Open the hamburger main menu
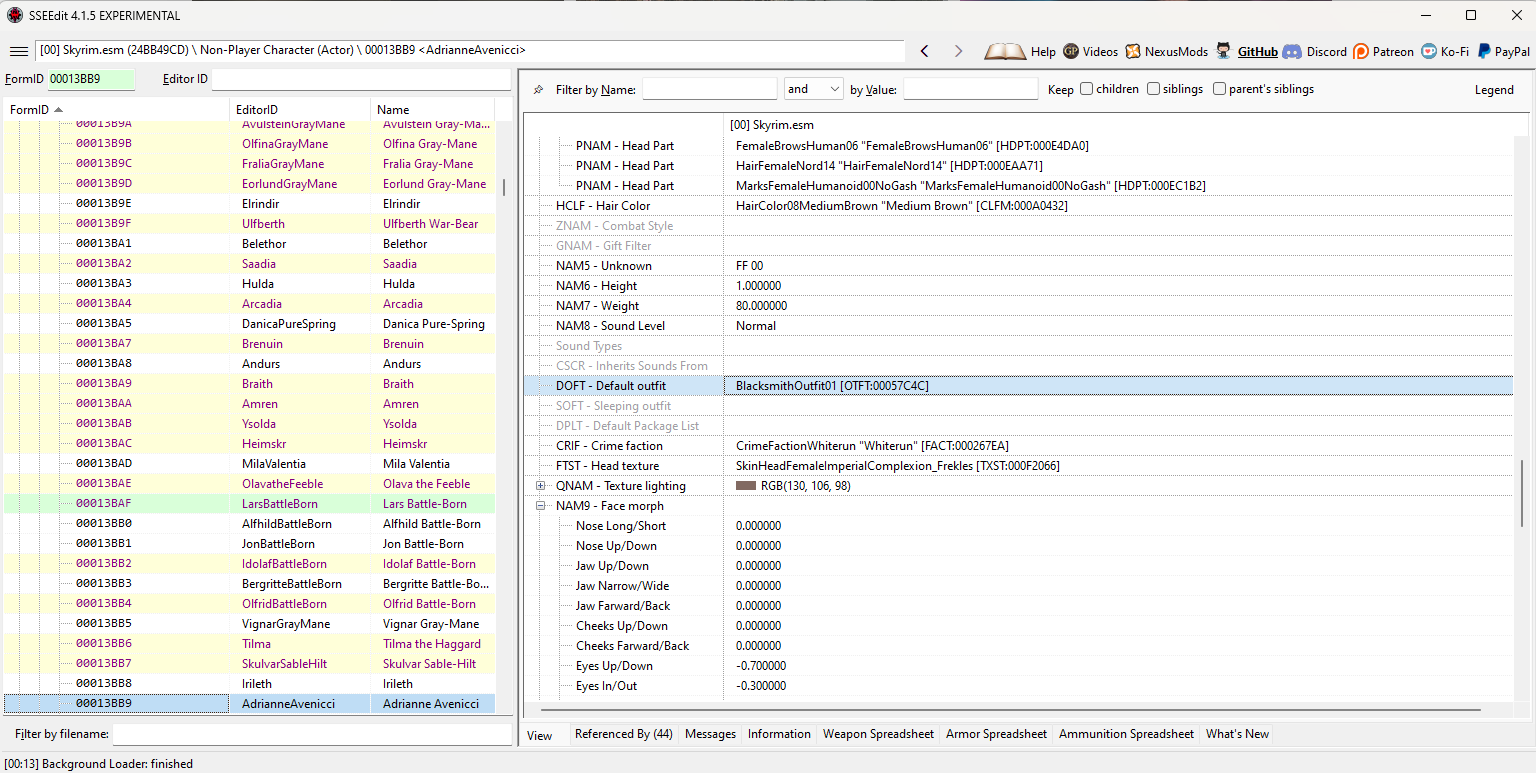1536x773 pixels. click(x=18, y=51)
